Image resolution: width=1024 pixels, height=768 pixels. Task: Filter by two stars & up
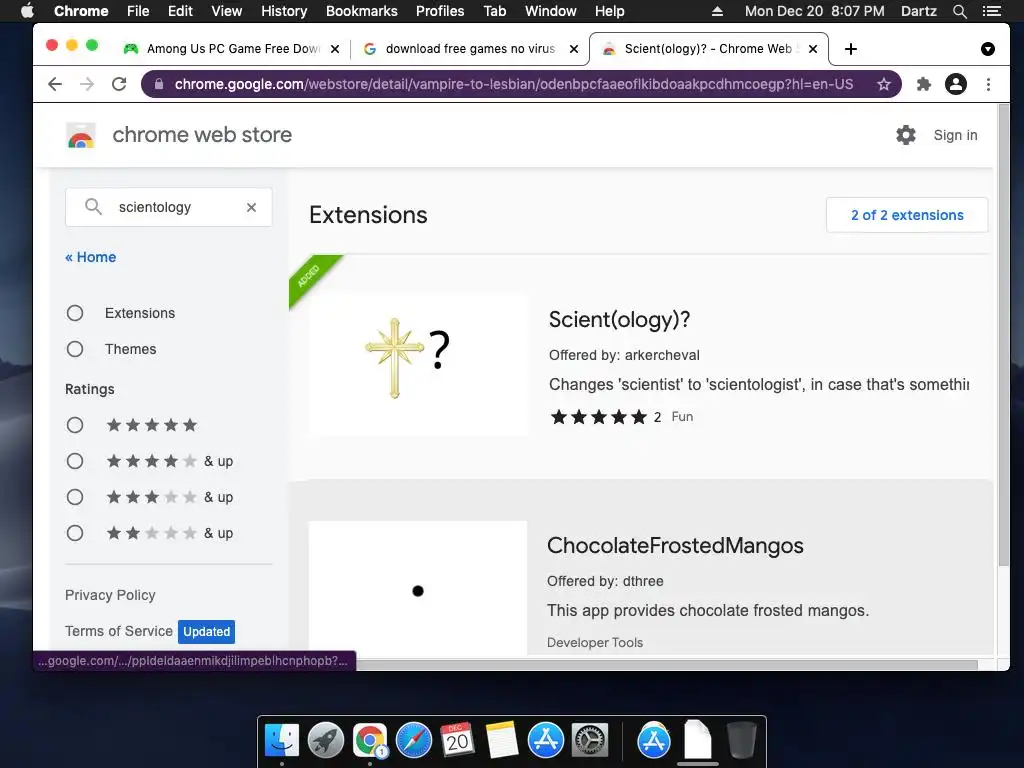(75, 534)
